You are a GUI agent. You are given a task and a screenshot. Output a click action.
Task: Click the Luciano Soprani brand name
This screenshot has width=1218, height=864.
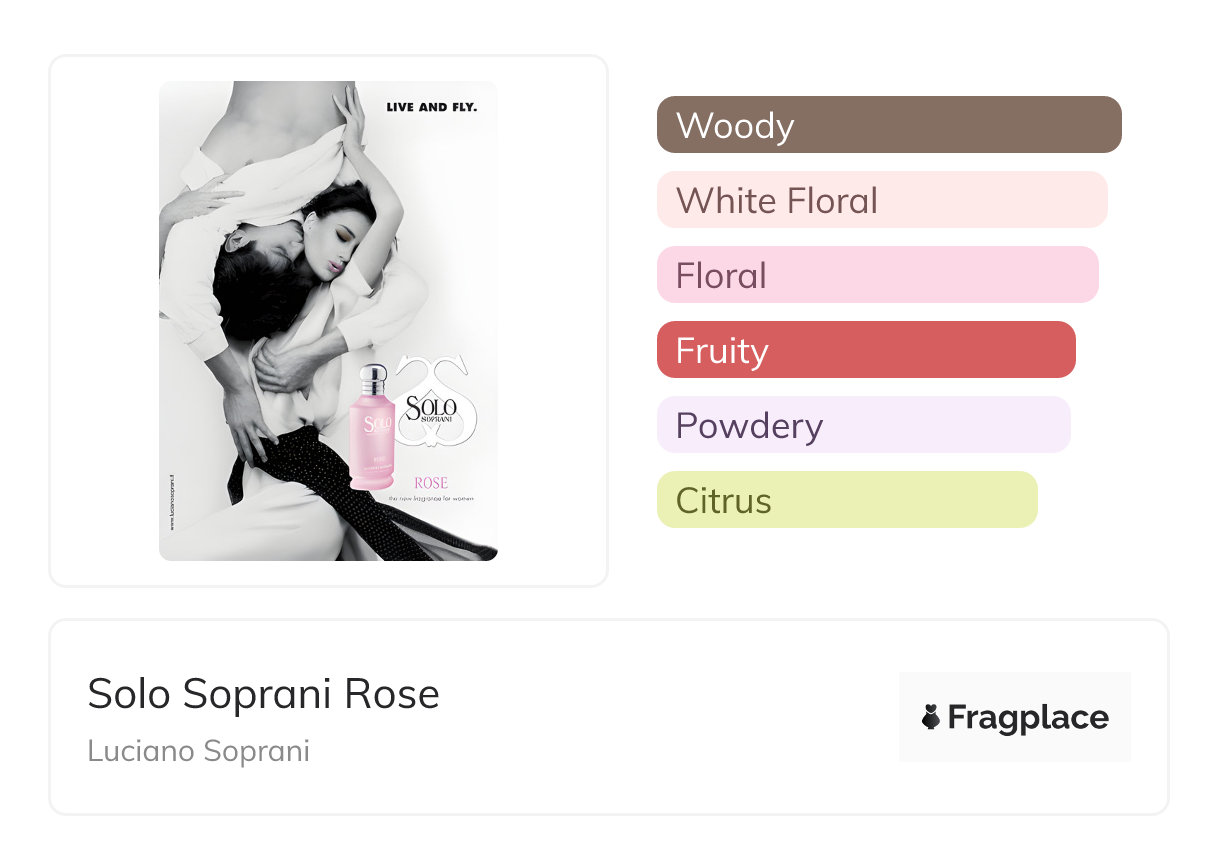(x=198, y=751)
